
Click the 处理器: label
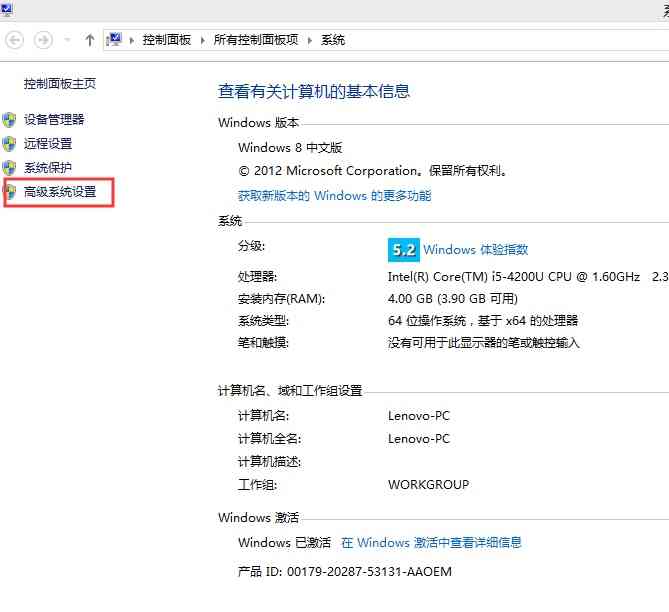point(257,277)
